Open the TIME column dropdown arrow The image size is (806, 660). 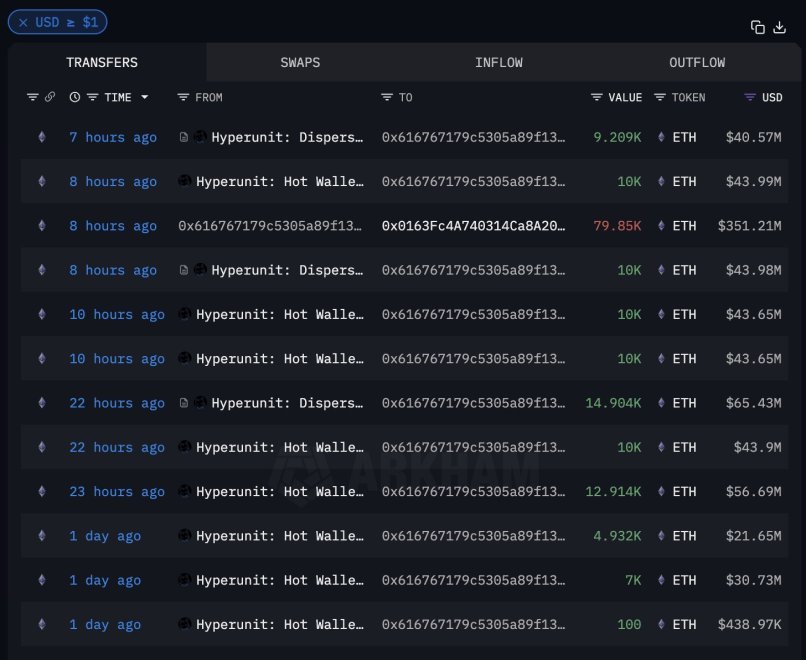(144, 97)
